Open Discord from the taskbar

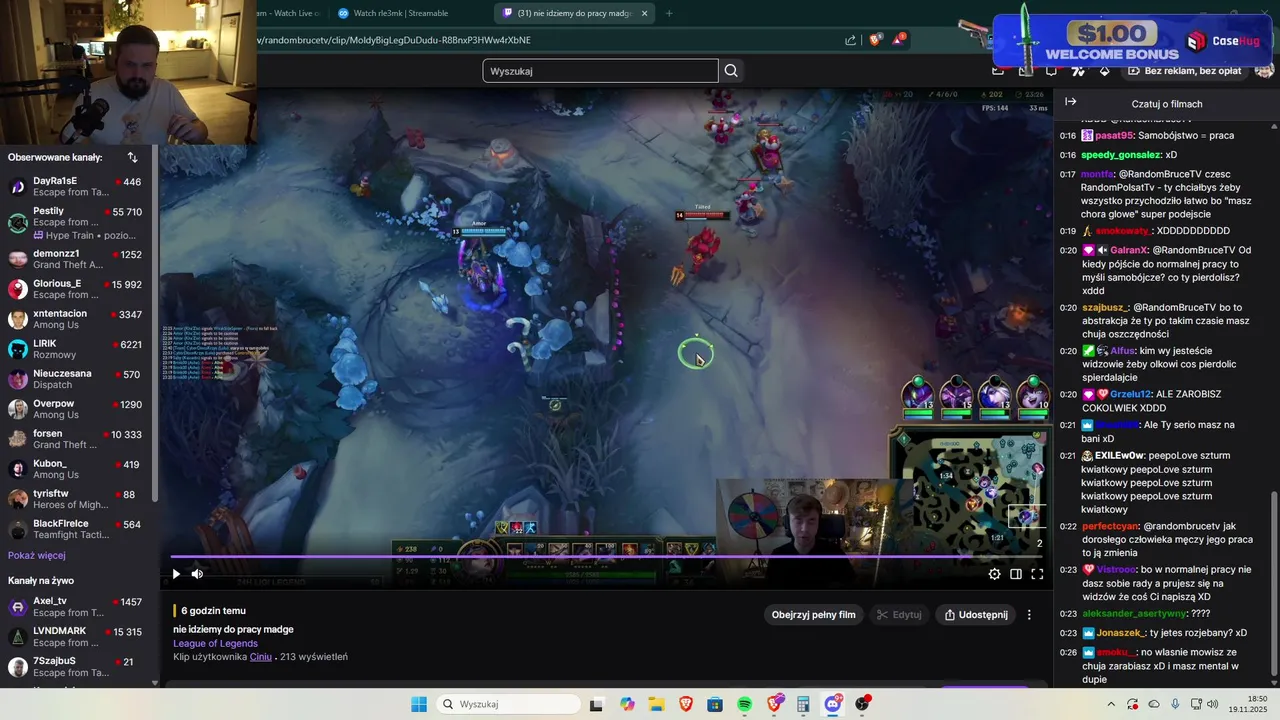[832, 704]
